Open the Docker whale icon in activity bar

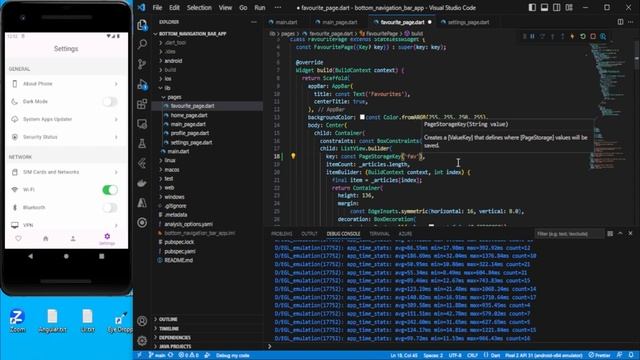coord(142,183)
